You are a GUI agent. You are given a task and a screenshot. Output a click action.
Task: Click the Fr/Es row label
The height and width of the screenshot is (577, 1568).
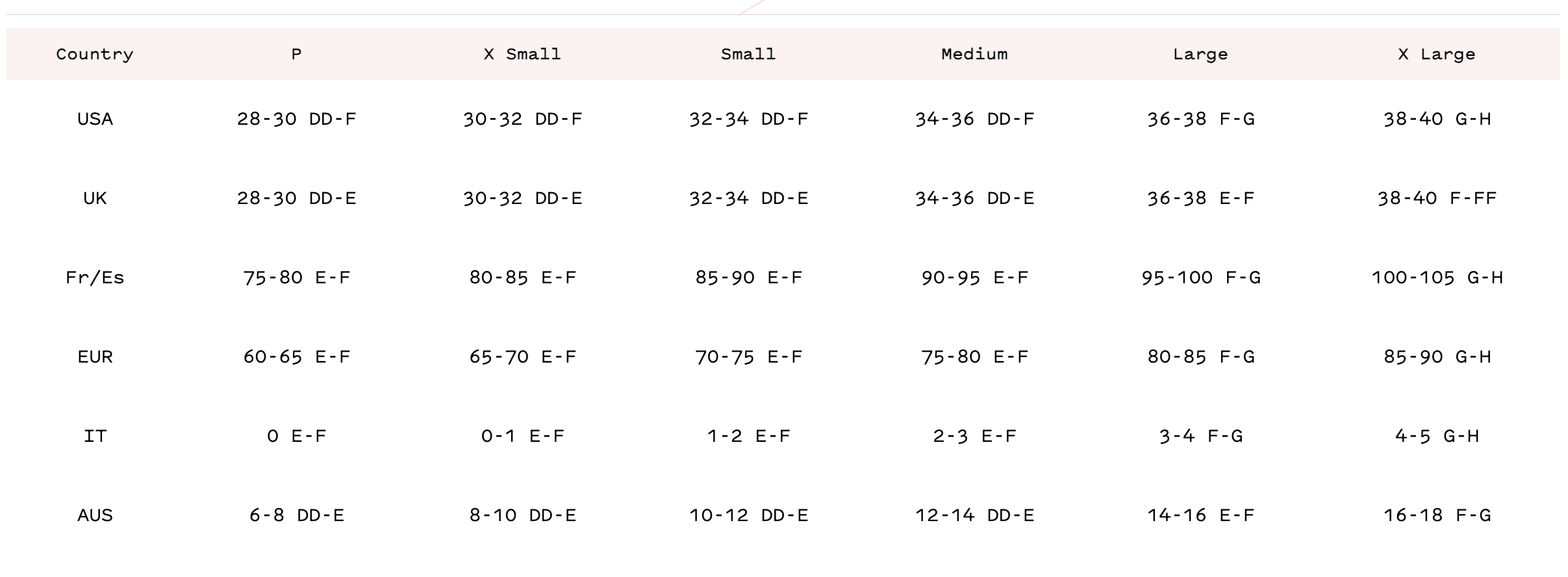point(95,277)
